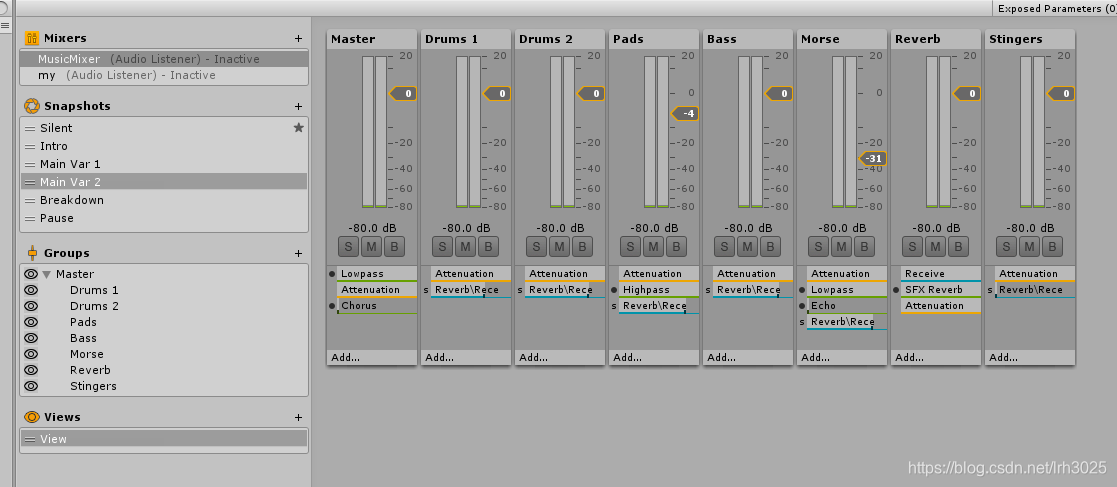Add a new group with plus icon
1117x487 pixels.
pyautogui.click(x=298, y=253)
